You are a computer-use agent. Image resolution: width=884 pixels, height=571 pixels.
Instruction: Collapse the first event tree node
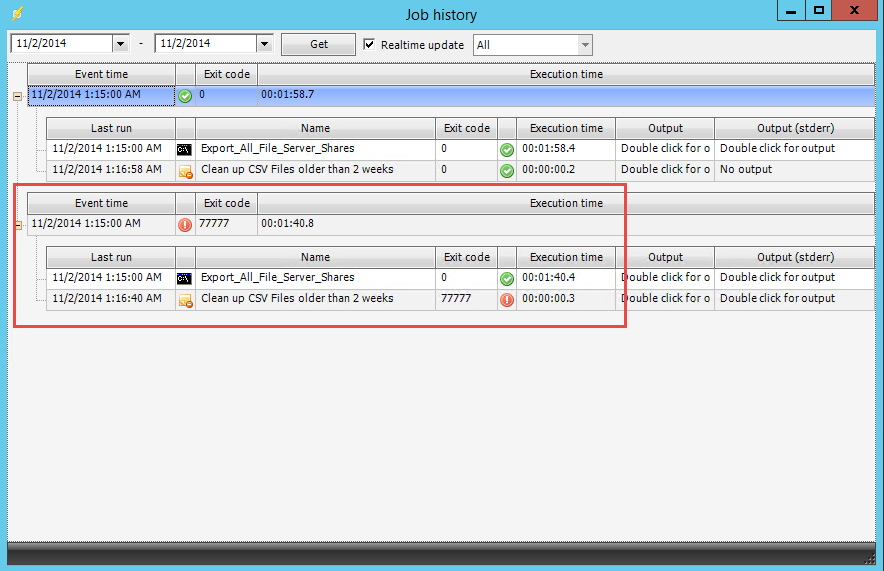(17, 96)
